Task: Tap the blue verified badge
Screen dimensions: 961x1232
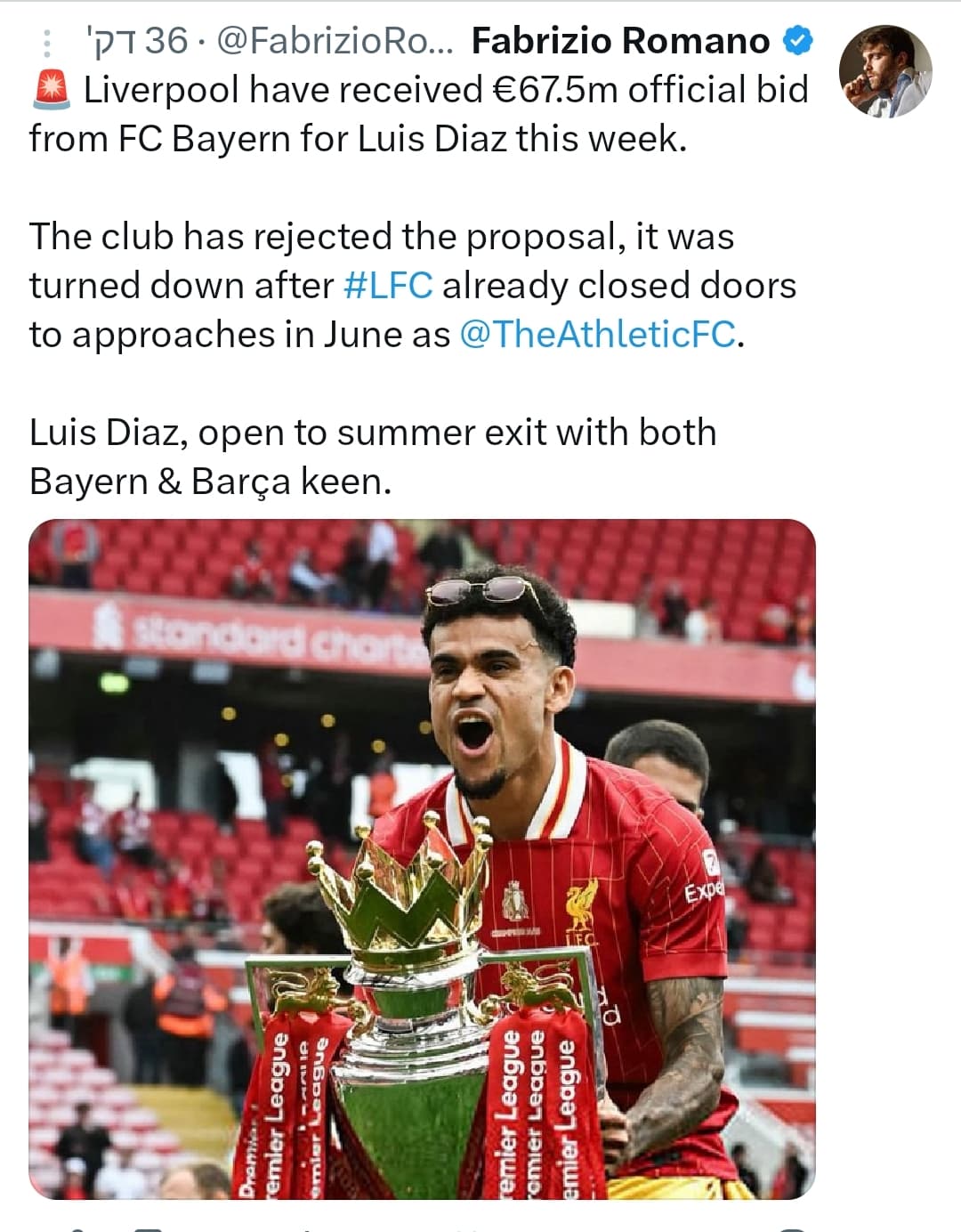Action: pos(797,40)
